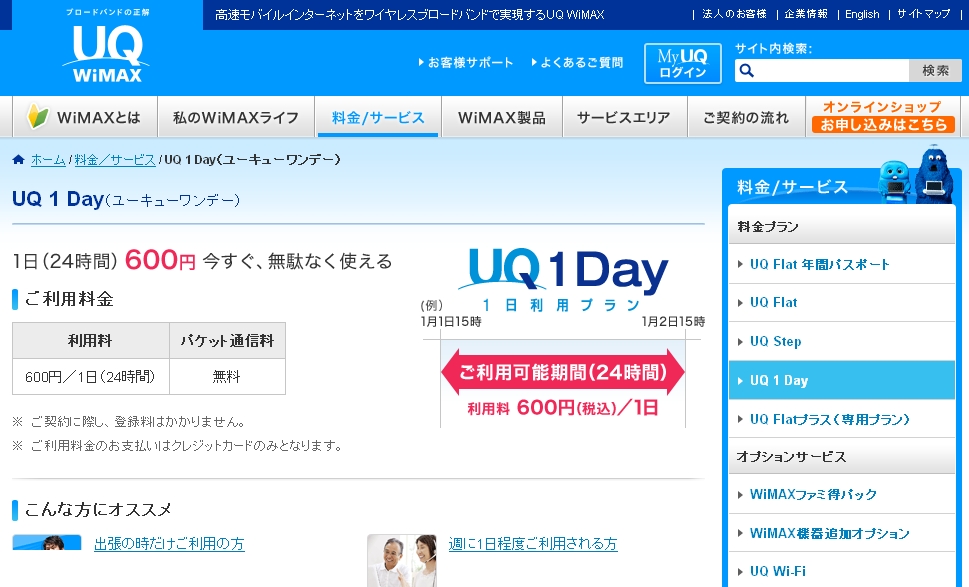Open the ご契約の流れ tab

click(x=747, y=117)
